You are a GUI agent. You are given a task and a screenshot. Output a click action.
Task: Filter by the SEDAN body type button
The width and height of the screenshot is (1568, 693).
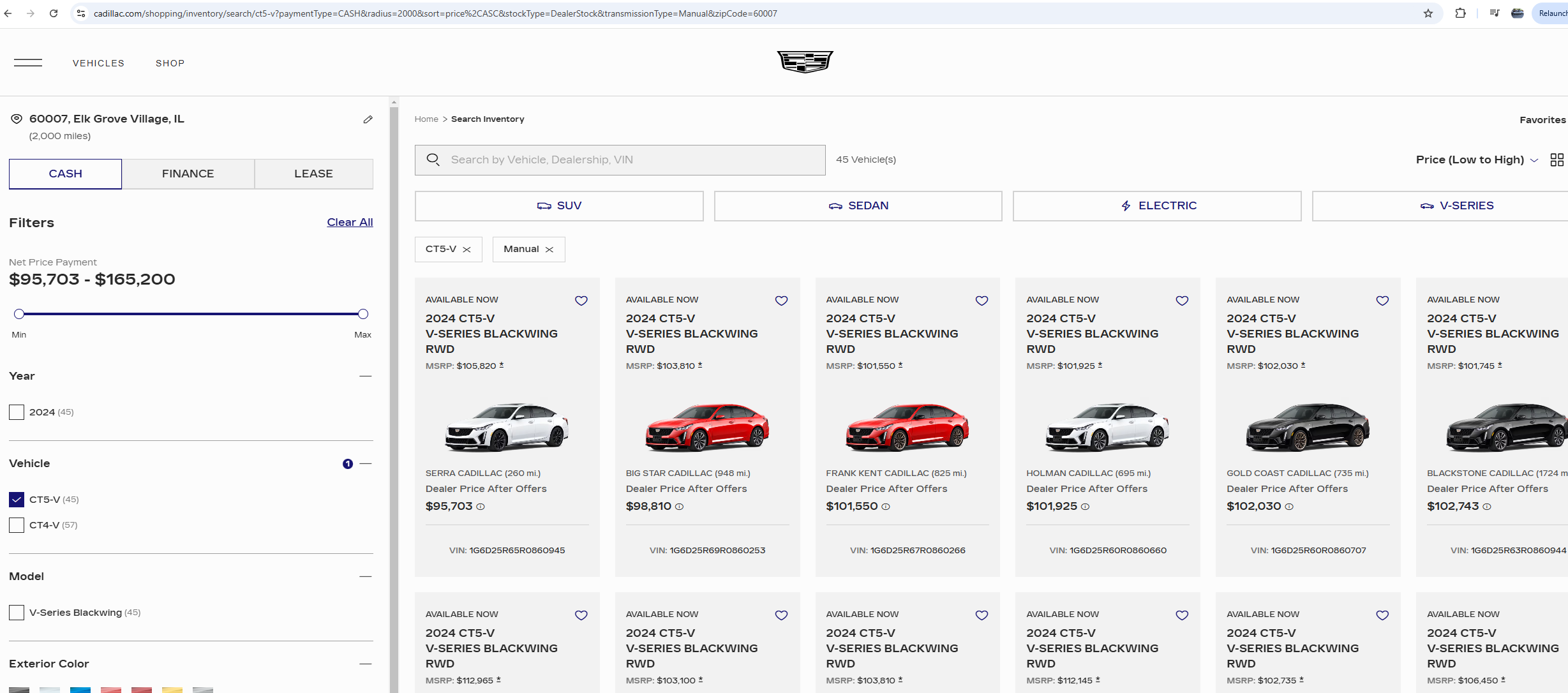(x=858, y=205)
